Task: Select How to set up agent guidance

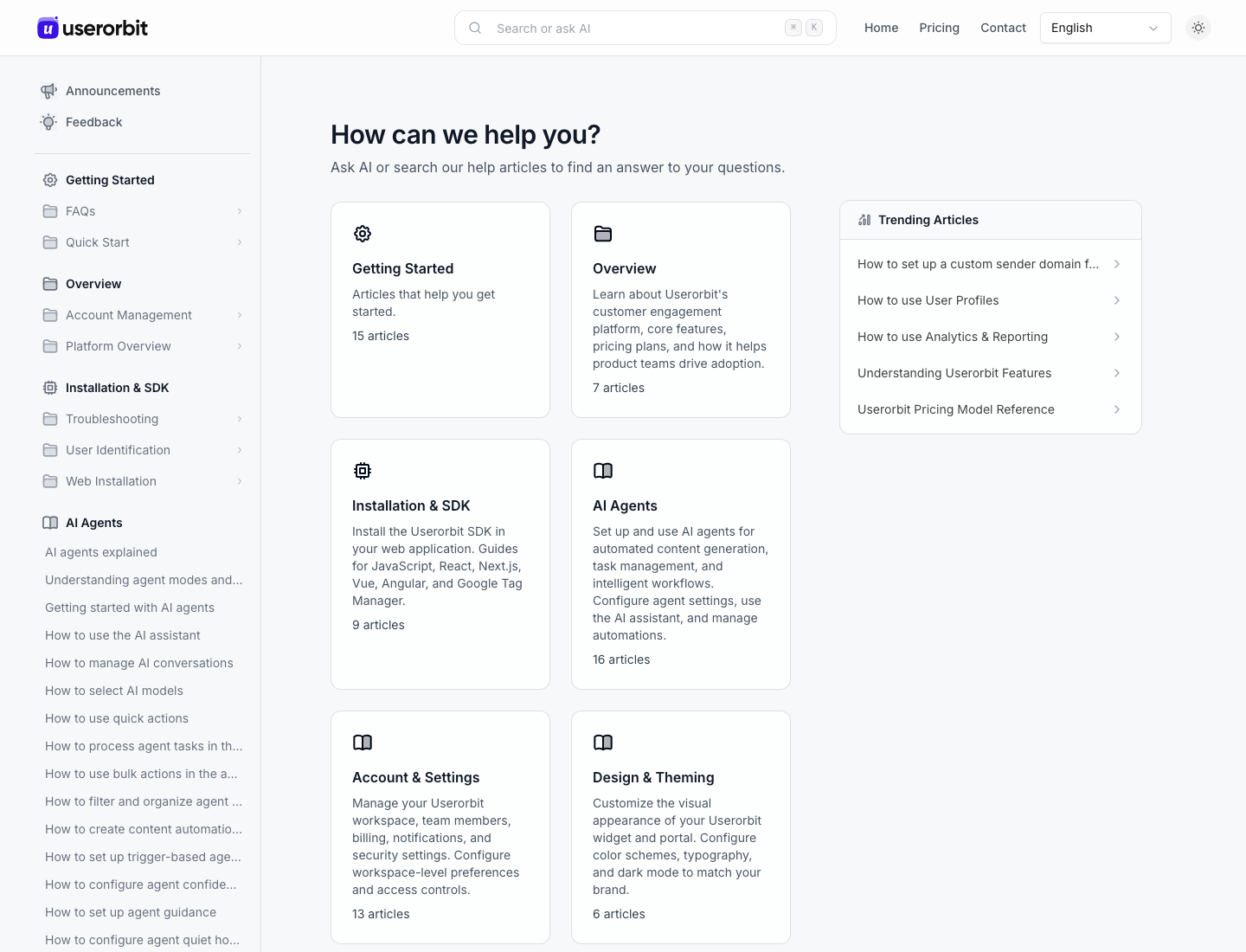Action: (x=131, y=912)
